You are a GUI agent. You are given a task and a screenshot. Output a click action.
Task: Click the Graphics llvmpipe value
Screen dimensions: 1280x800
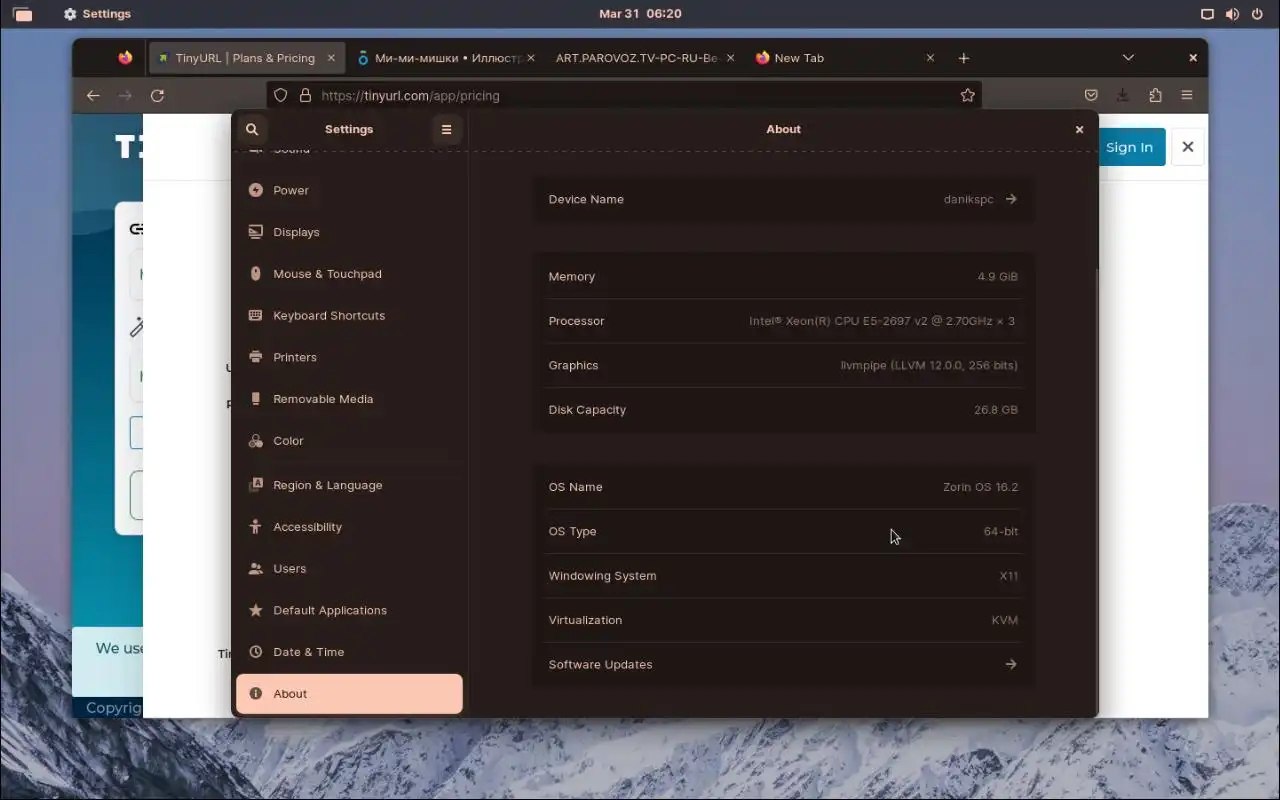(929, 365)
